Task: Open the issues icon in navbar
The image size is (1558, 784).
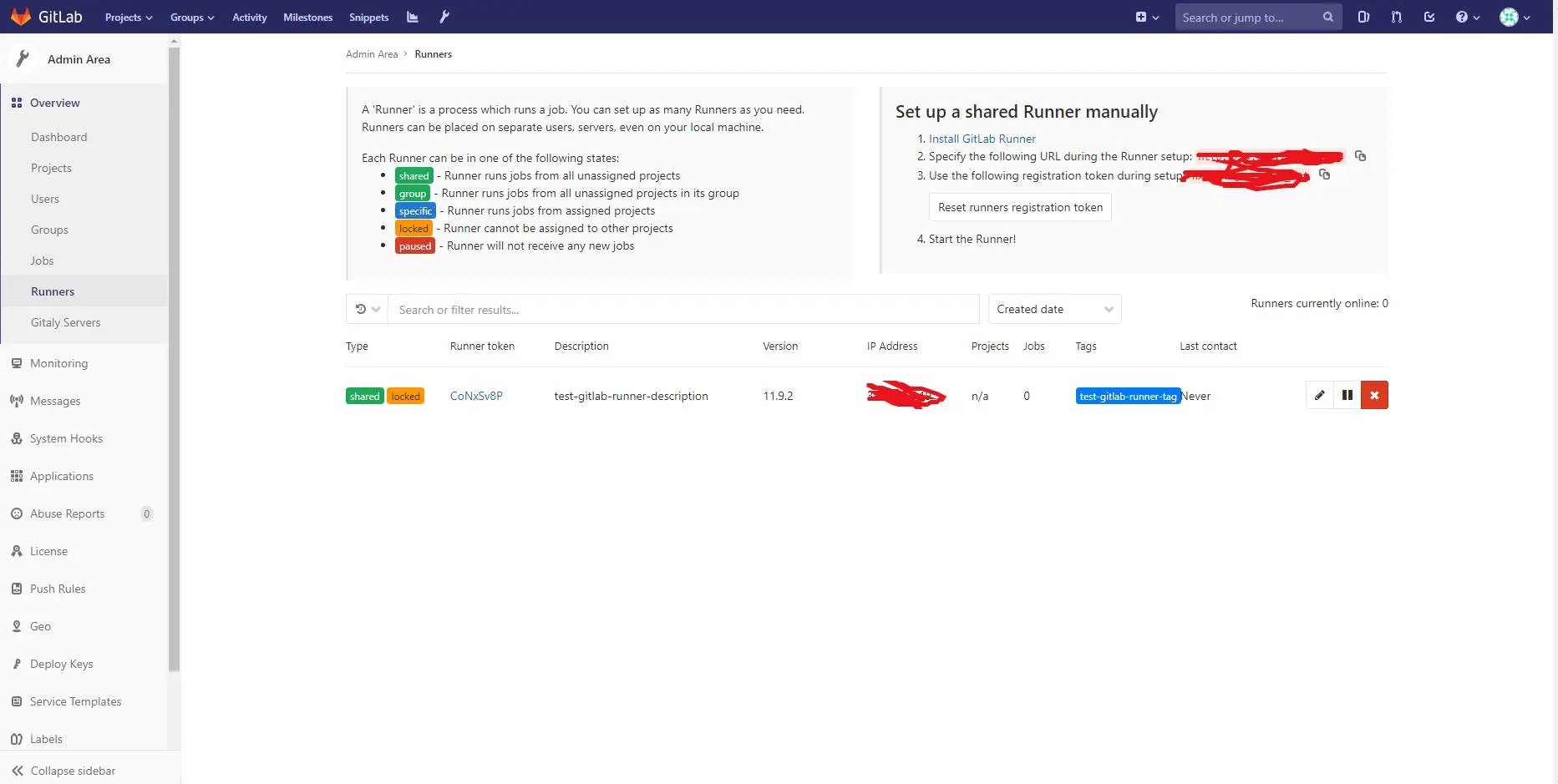Action: tap(1363, 17)
